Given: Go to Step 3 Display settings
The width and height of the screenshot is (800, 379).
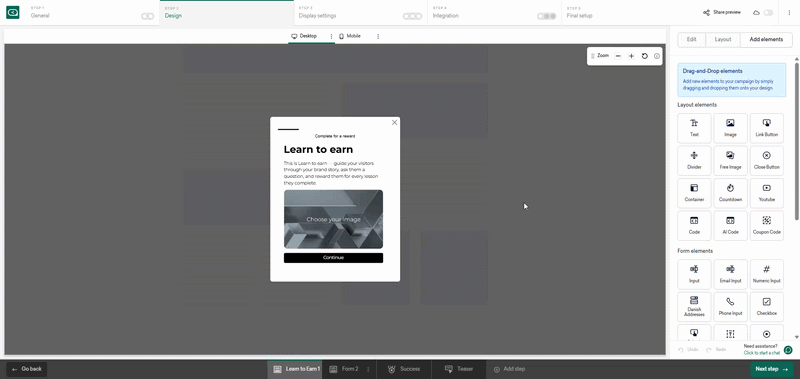Looking at the screenshot, I should (360, 13).
